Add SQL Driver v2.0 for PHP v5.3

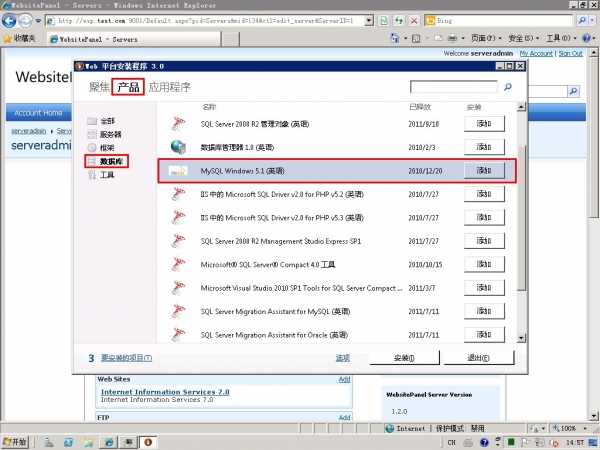[x=484, y=217]
